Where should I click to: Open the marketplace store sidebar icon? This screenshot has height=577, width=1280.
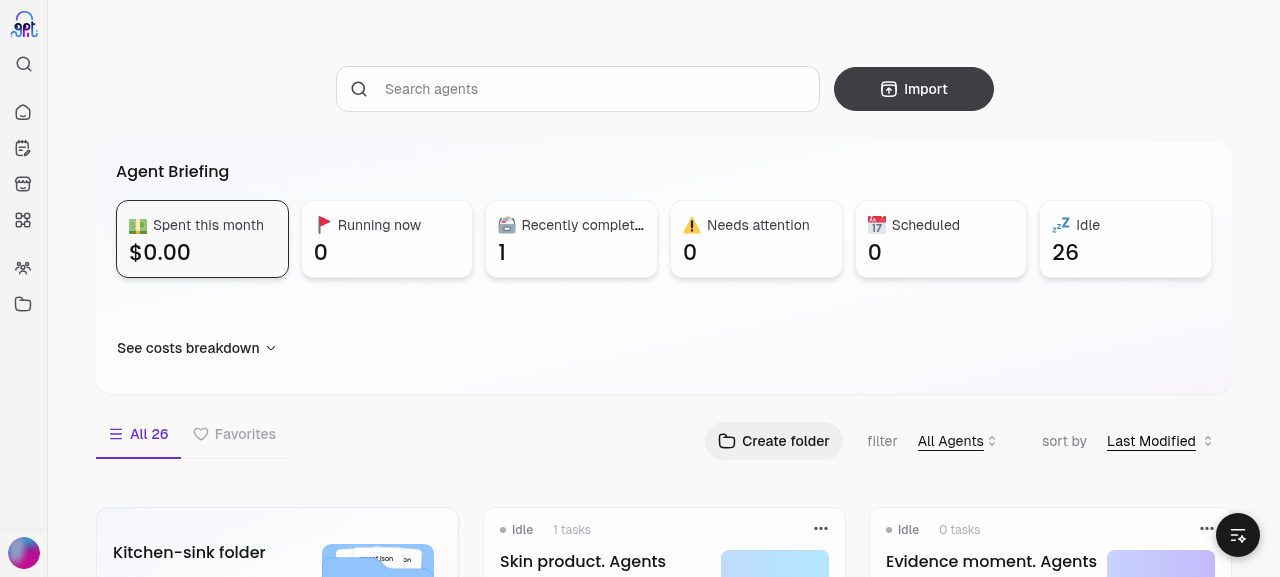point(23,184)
